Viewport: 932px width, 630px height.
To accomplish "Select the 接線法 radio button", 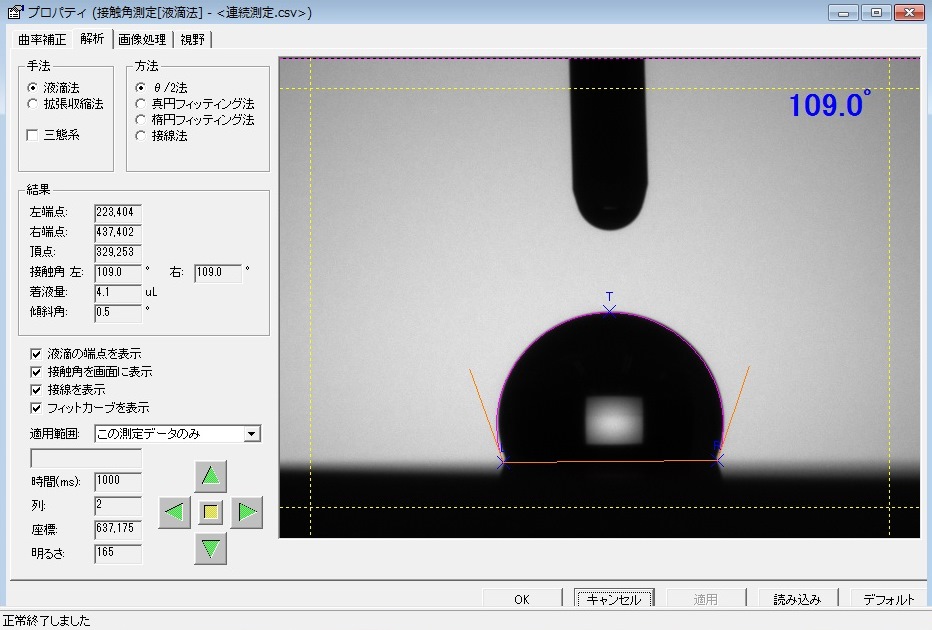I will click(x=140, y=136).
